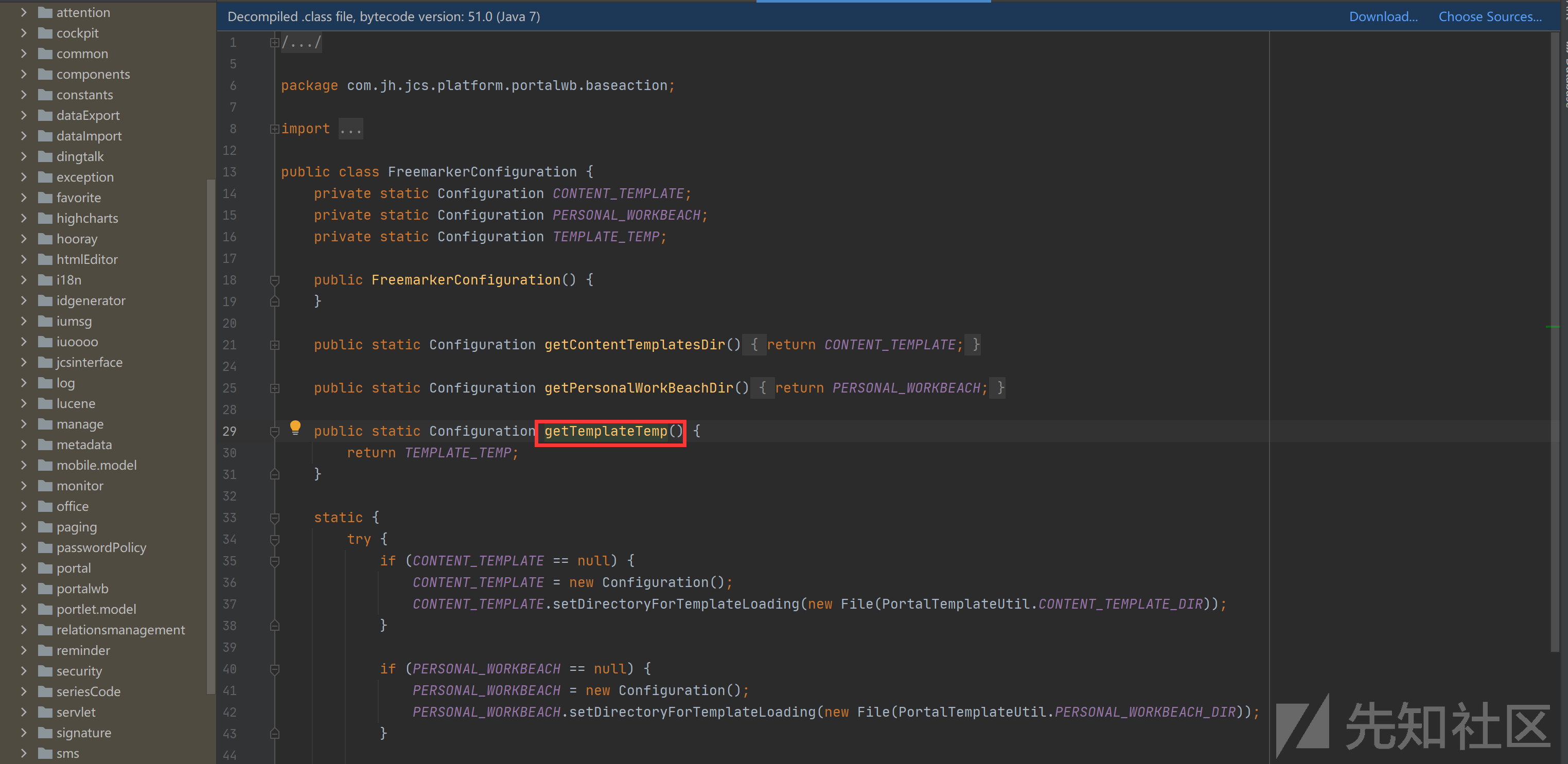Select relationsmanagement folder
Viewport: 1568px width, 764px height.
[120, 629]
